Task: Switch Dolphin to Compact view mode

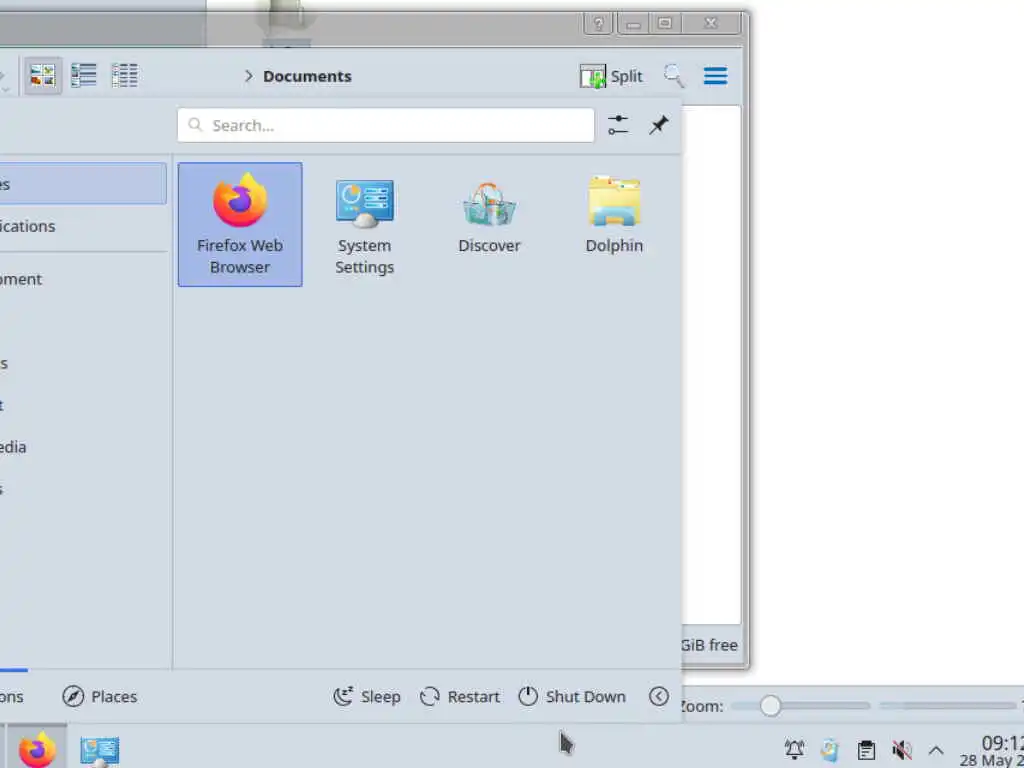Action: [84, 76]
